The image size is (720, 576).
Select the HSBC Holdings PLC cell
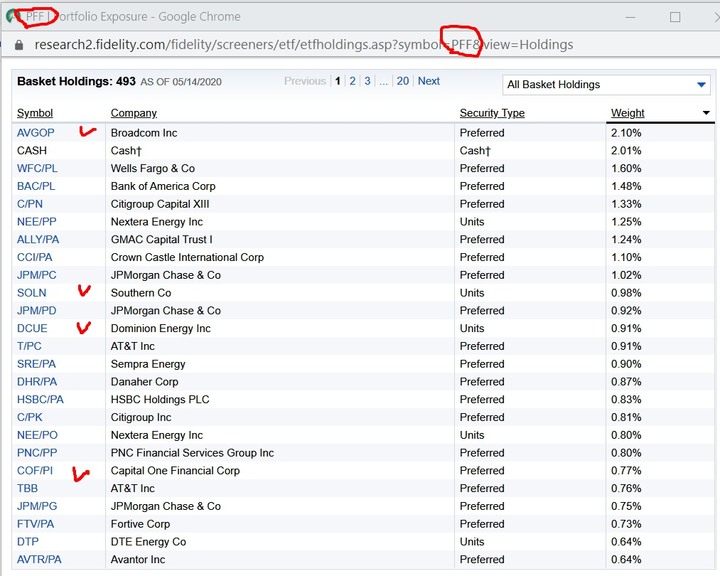coord(160,400)
